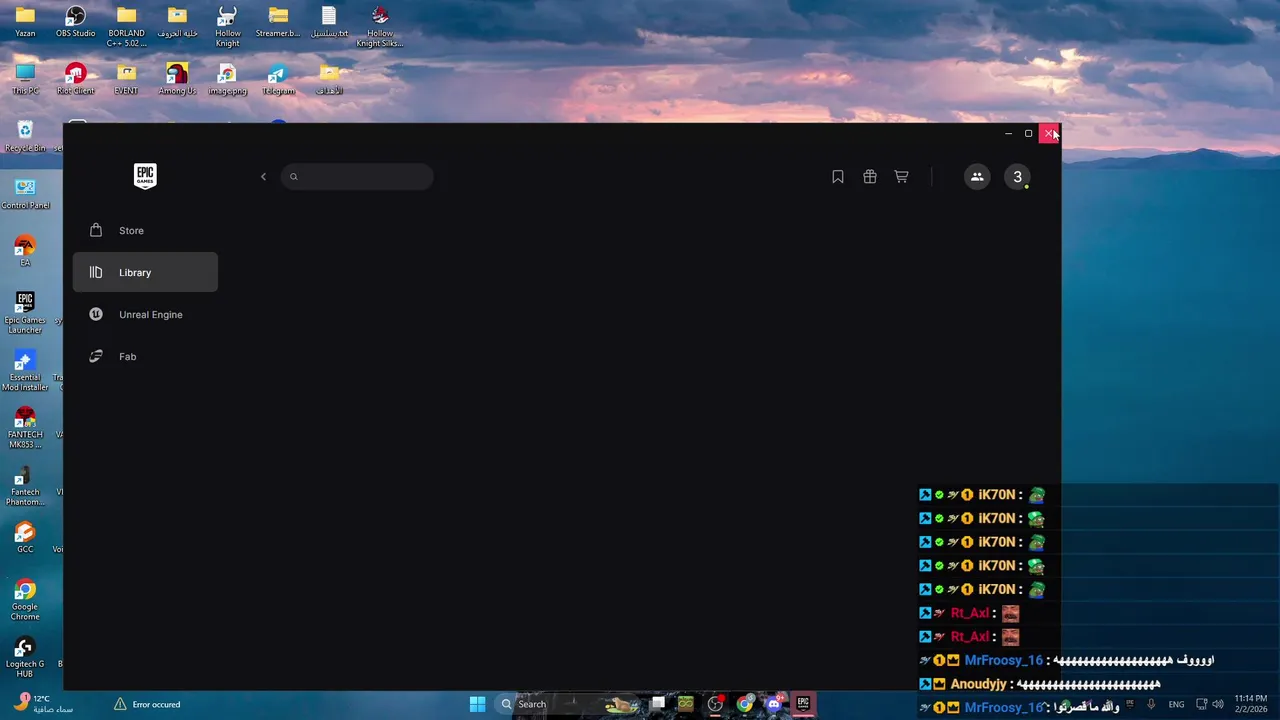The width and height of the screenshot is (1280, 720).
Task: Open the Recycle Bin
Action: point(25,136)
